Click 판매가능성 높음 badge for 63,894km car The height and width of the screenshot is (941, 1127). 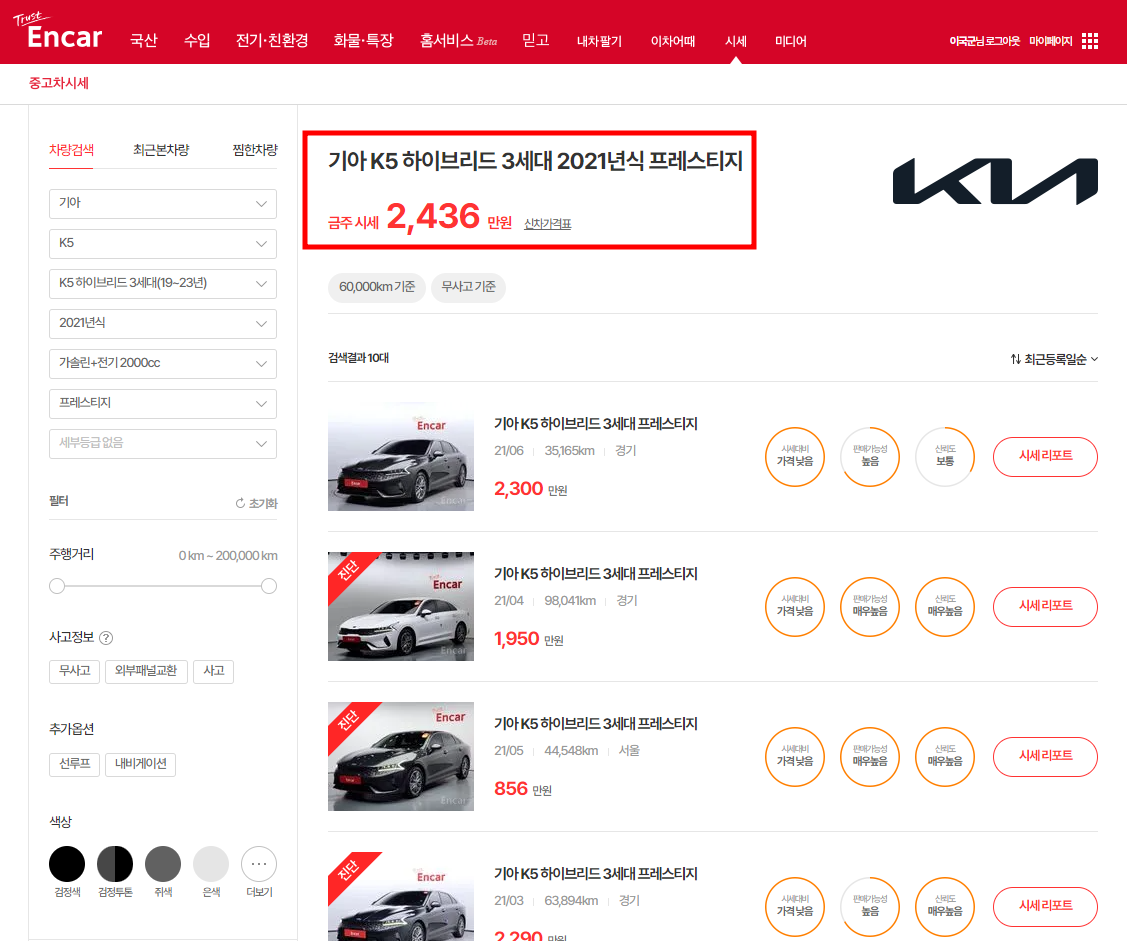point(870,907)
